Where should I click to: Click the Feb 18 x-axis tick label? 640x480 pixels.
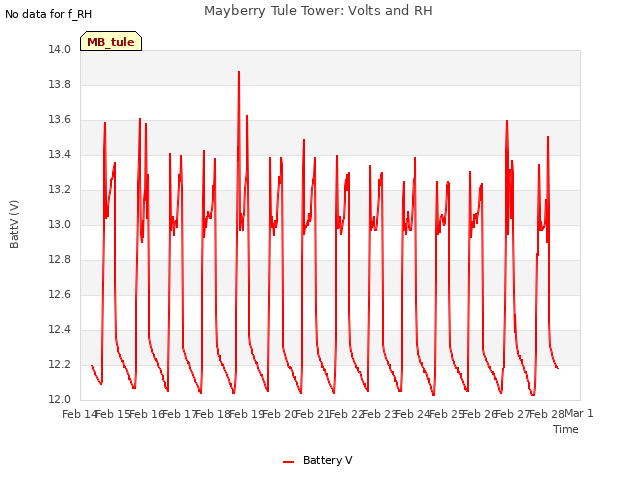click(x=213, y=414)
